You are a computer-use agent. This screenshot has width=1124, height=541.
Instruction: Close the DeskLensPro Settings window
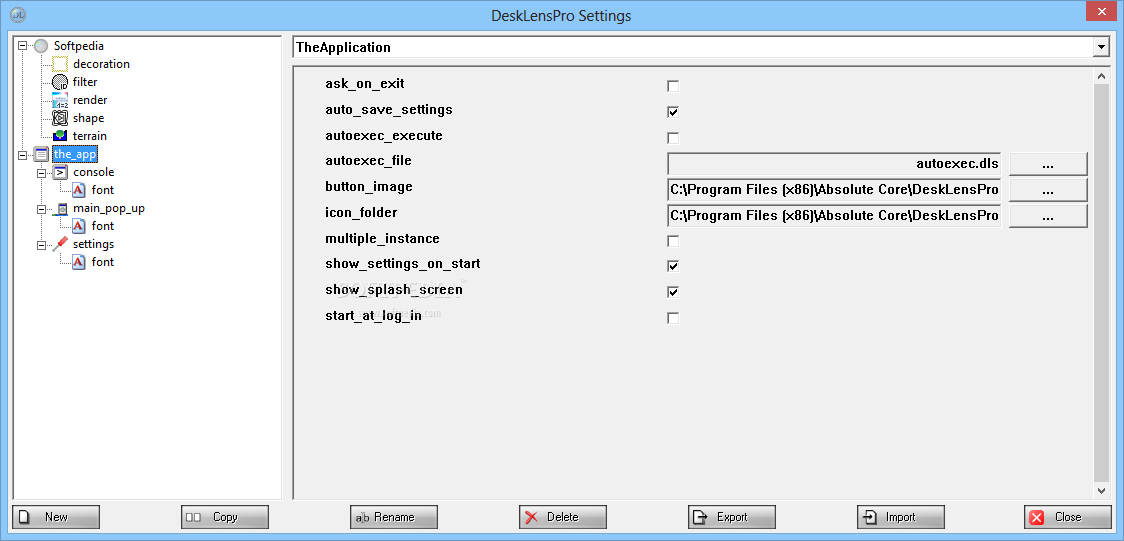tap(1100, 12)
